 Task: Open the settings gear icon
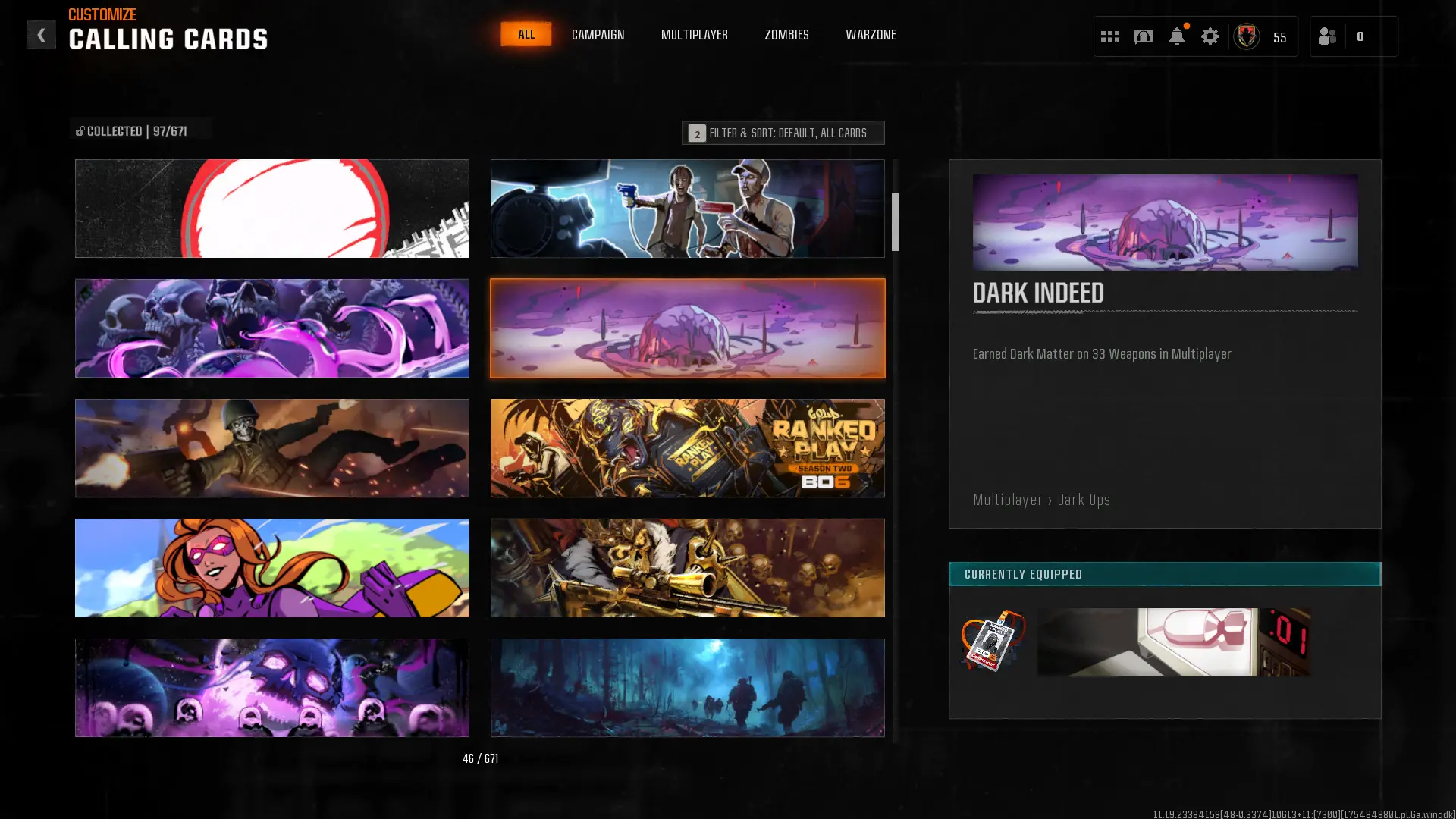1210,36
